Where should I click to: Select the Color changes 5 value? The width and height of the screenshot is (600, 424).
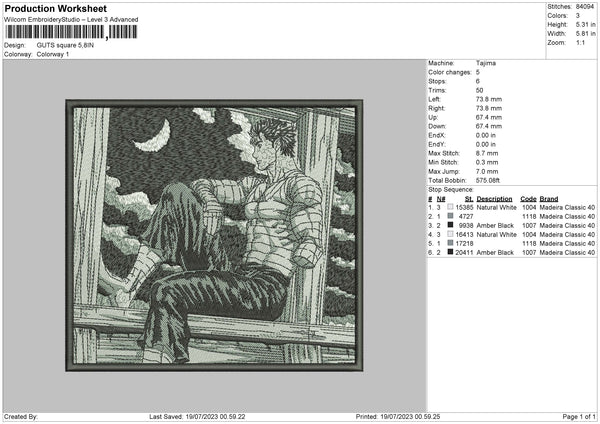[478, 72]
